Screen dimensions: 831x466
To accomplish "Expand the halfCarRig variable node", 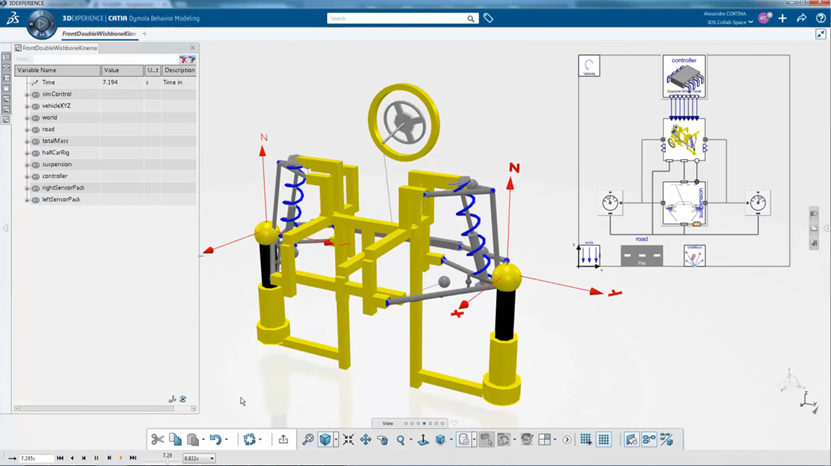I will point(27,153).
